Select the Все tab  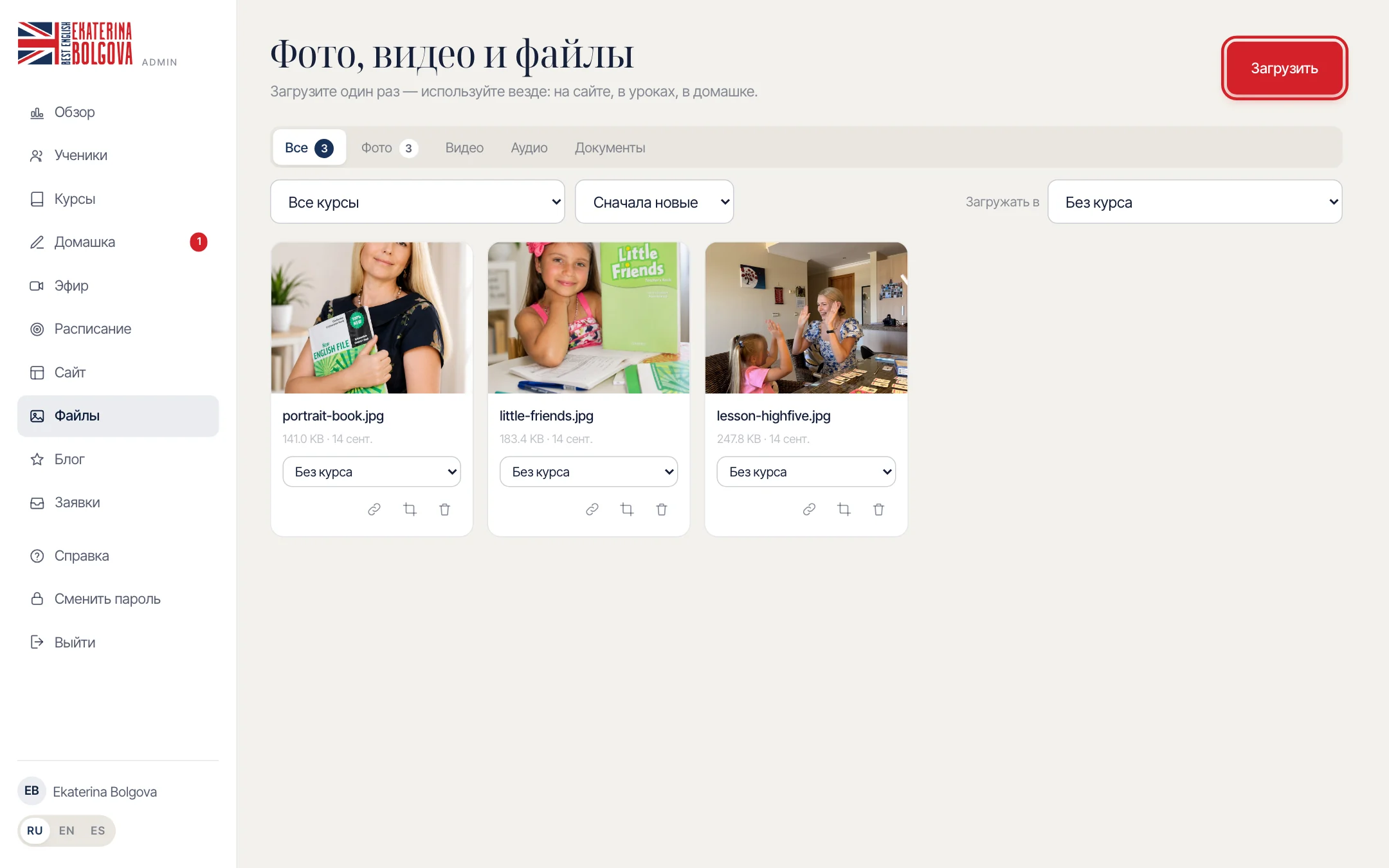[309, 148]
